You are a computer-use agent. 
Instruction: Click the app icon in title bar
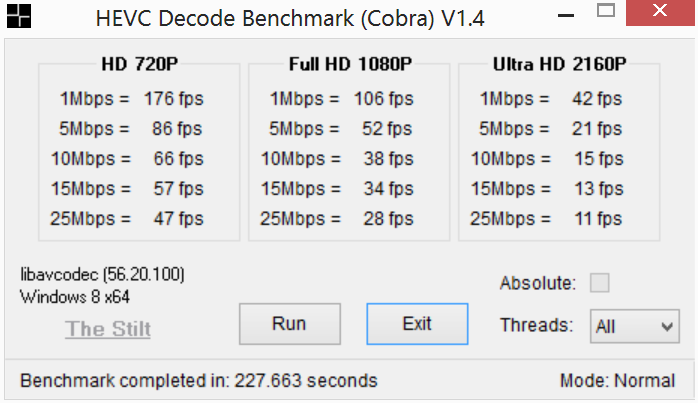[x=16, y=16]
